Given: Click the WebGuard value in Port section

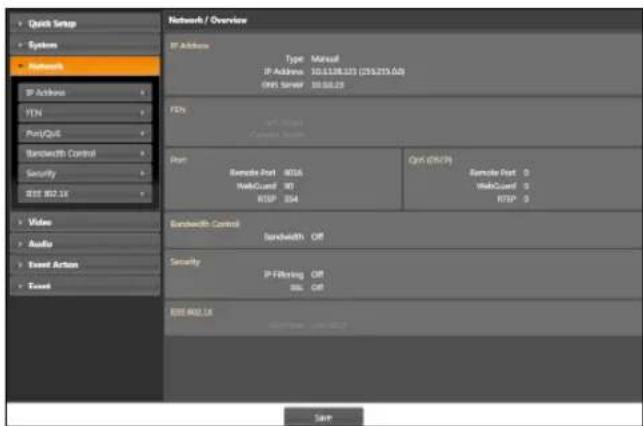Looking at the screenshot, I should coord(289,186).
